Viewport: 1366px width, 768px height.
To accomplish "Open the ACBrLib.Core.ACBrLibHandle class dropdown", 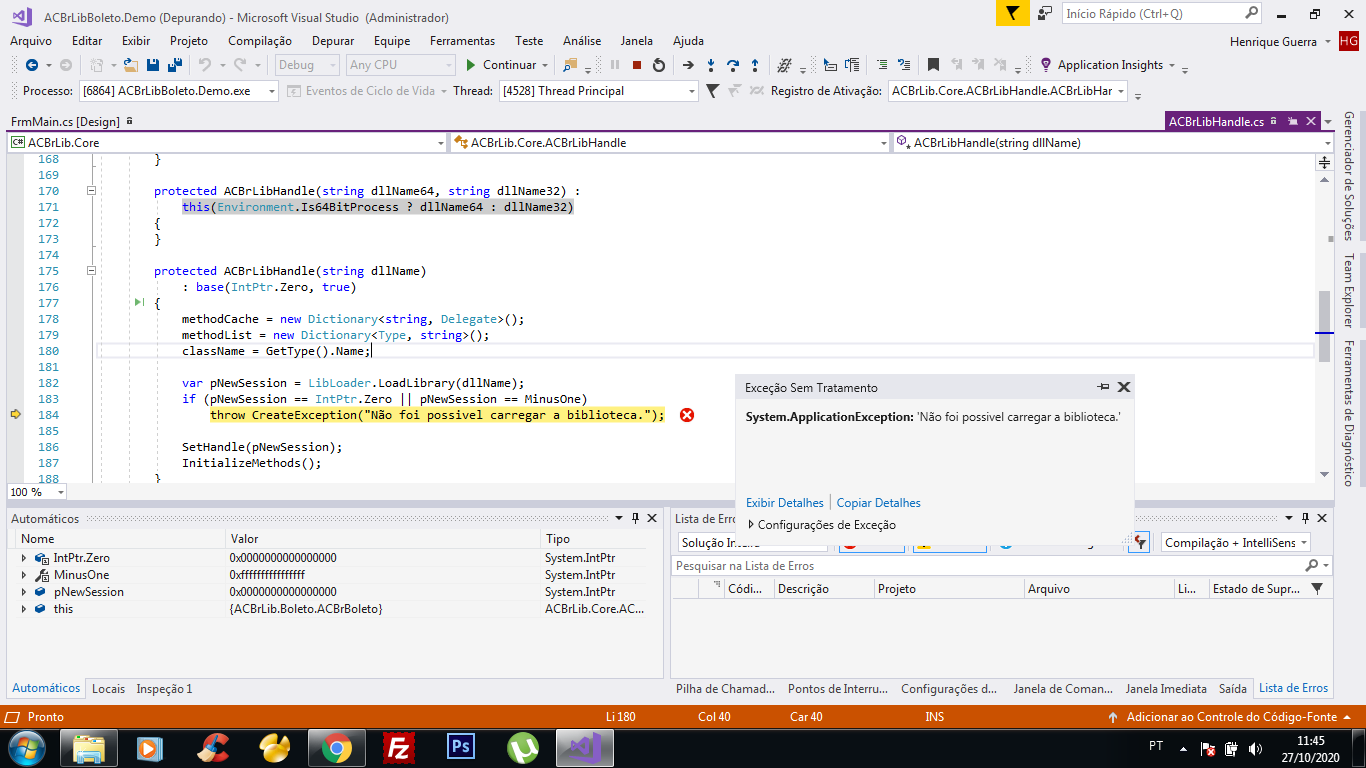I will pyautogui.click(x=883, y=143).
